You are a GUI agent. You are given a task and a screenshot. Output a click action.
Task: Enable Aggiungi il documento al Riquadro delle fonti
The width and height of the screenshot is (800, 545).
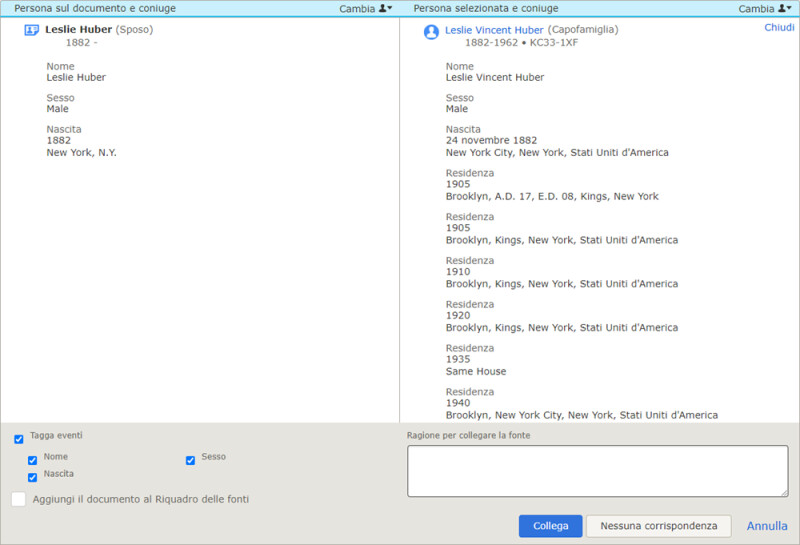pyautogui.click(x=18, y=499)
